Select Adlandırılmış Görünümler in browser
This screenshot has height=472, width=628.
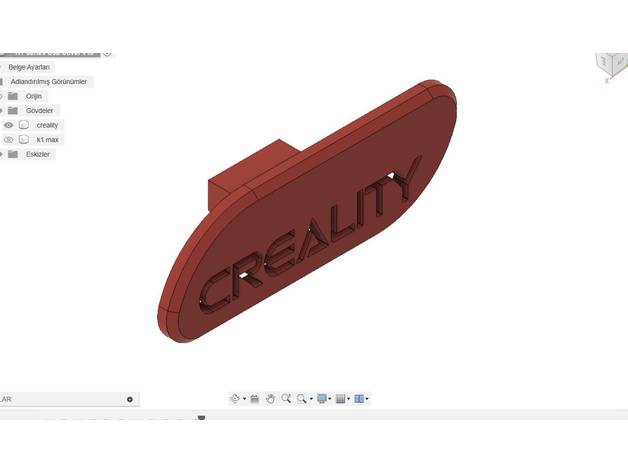49,81
